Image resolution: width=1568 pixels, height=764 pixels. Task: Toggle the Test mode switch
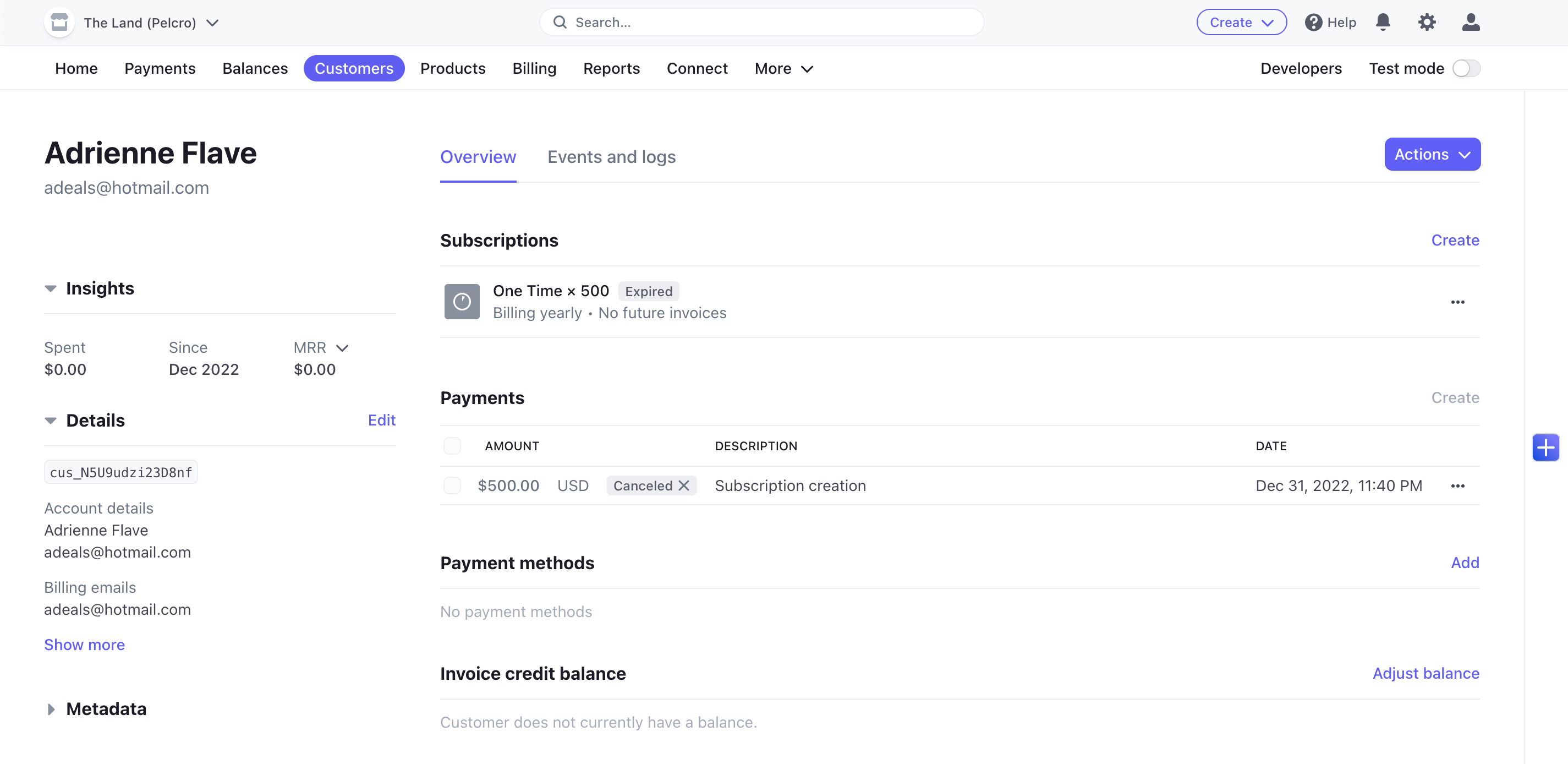pyautogui.click(x=1466, y=68)
